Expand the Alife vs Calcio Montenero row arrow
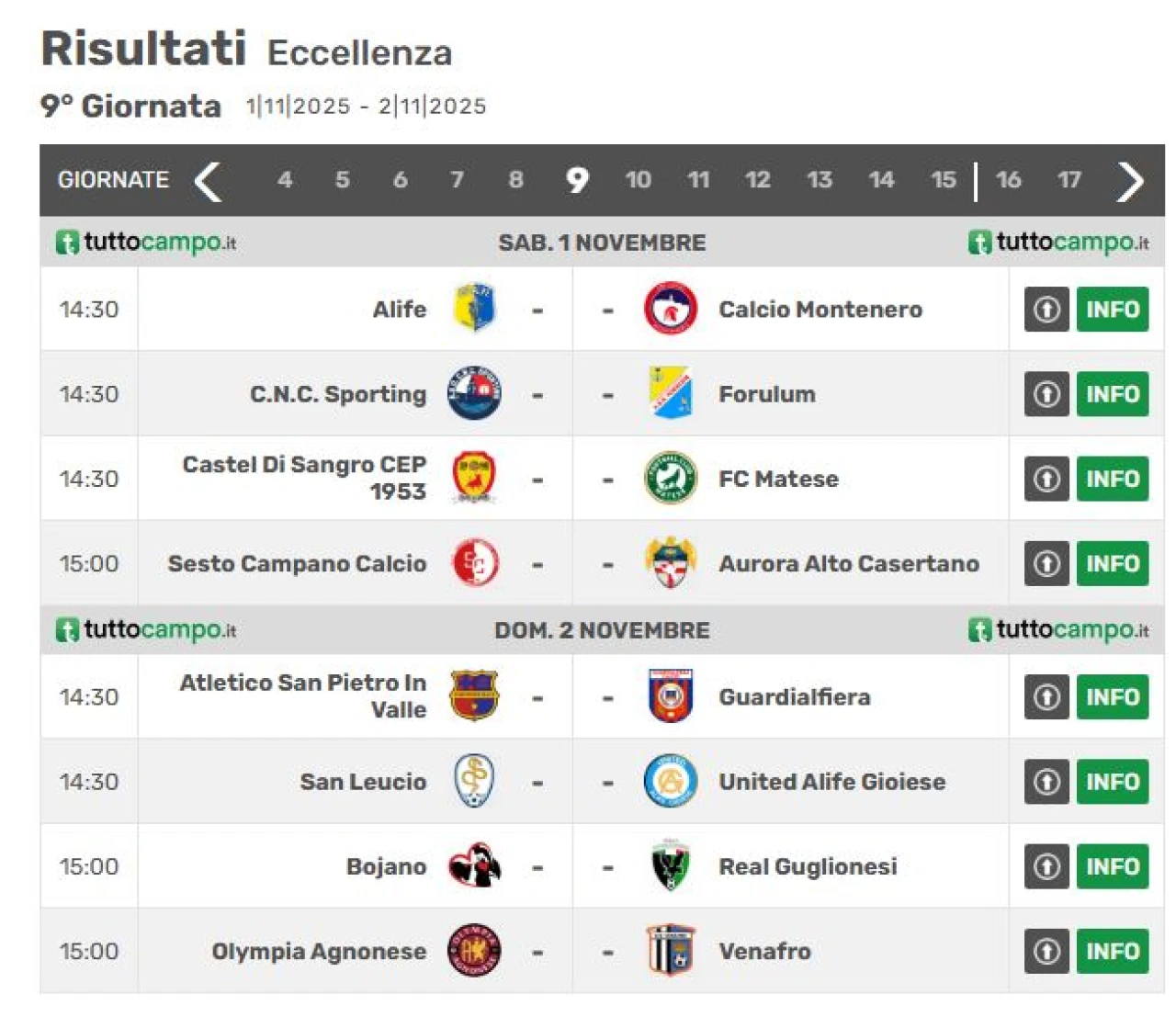The height and width of the screenshot is (1017, 1176). 1046,310
